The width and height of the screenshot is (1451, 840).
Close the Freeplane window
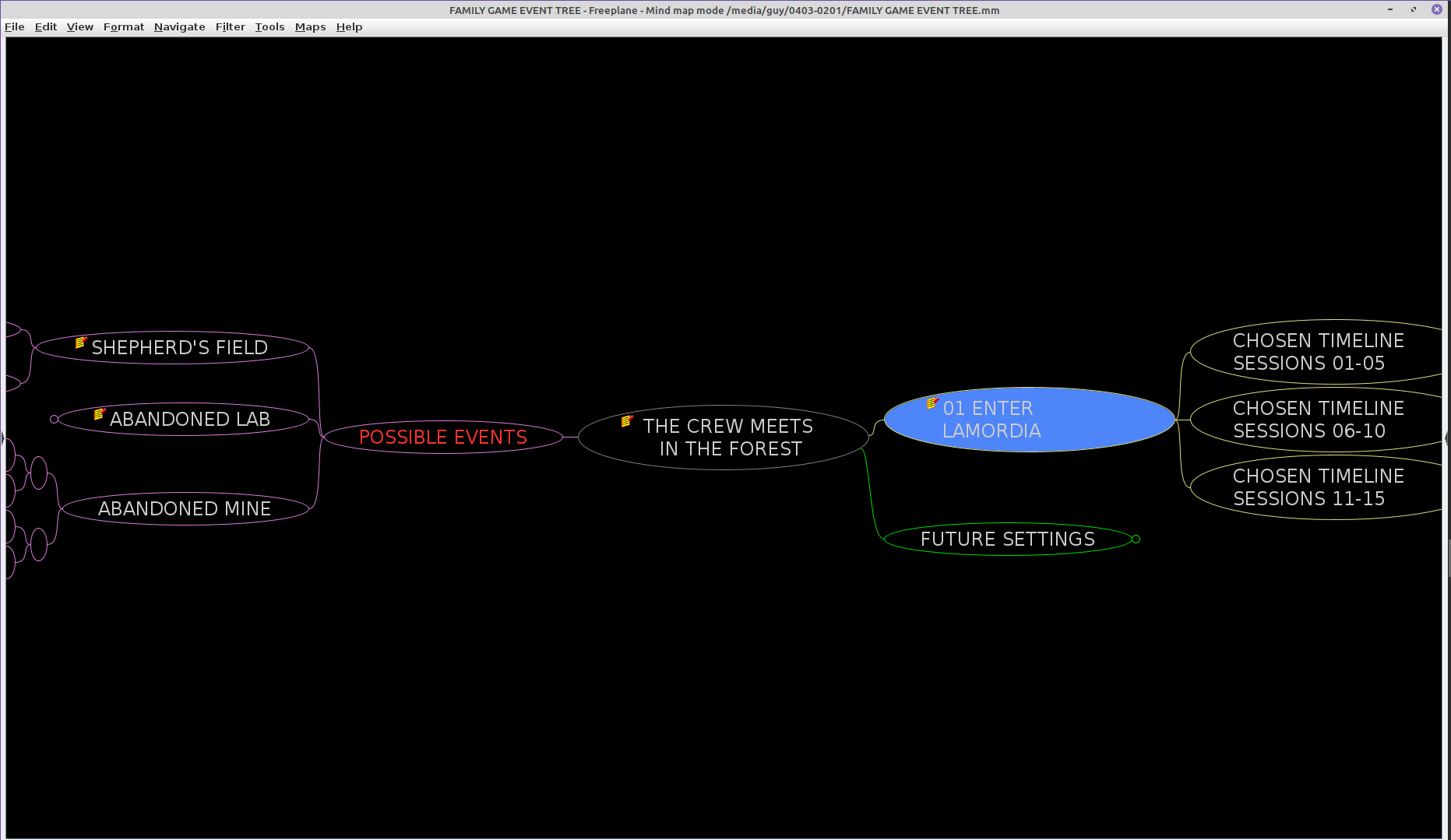[1437, 9]
